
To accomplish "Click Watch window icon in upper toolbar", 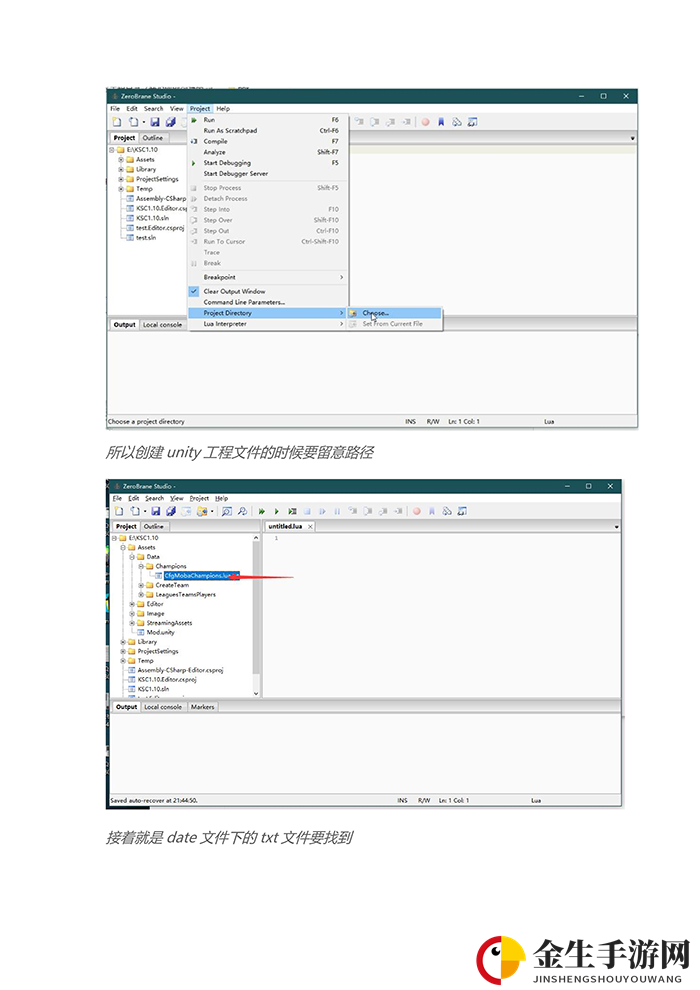I will coord(472,122).
